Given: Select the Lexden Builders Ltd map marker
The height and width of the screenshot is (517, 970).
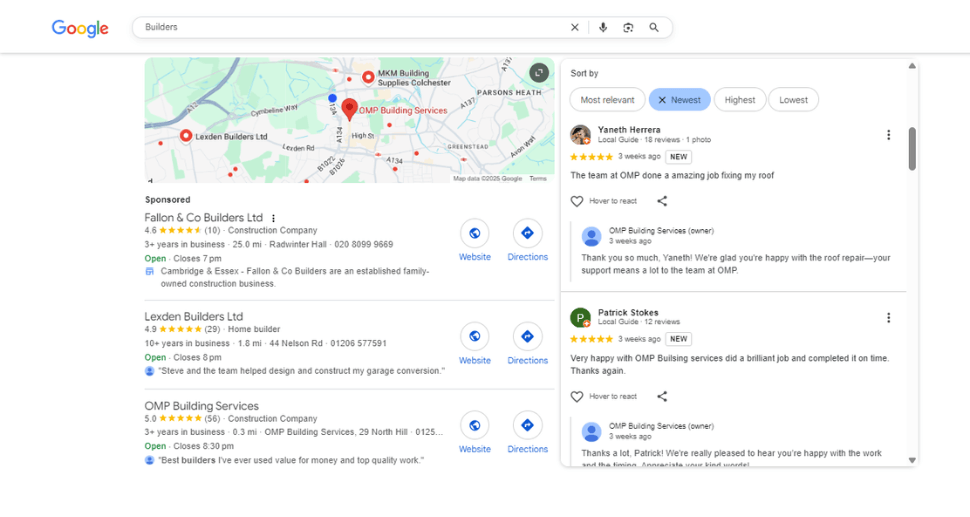Looking at the screenshot, I should pos(186,136).
